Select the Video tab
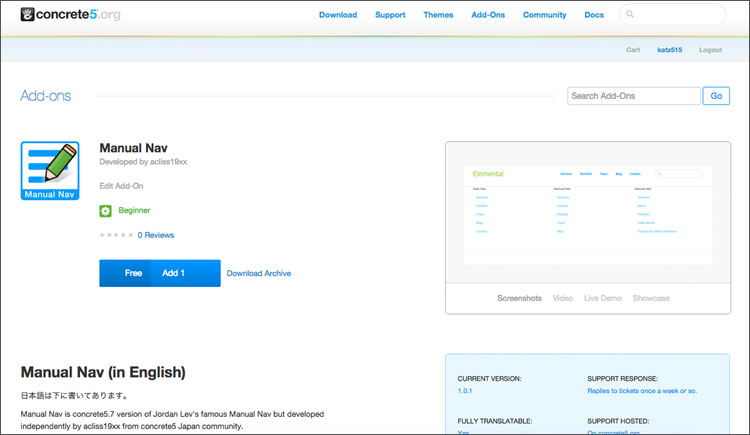Image resolution: width=750 pixels, height=435 pixels. tap(562, 298)
